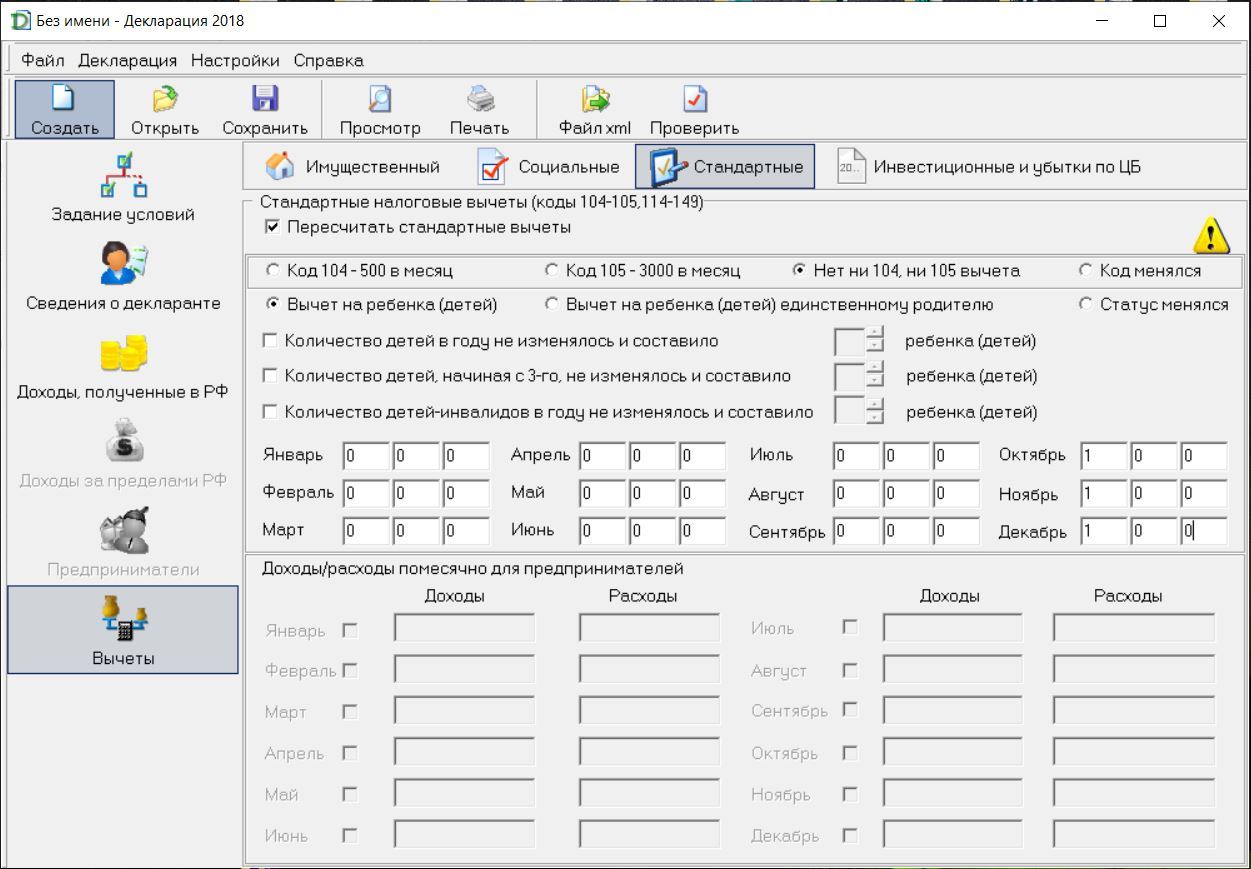Image resolution: width=1251 pixels, height=869 pixels.
Task: Switch to Социальные deductions tab
Action: pyautogui.click(x=547, y=167)
